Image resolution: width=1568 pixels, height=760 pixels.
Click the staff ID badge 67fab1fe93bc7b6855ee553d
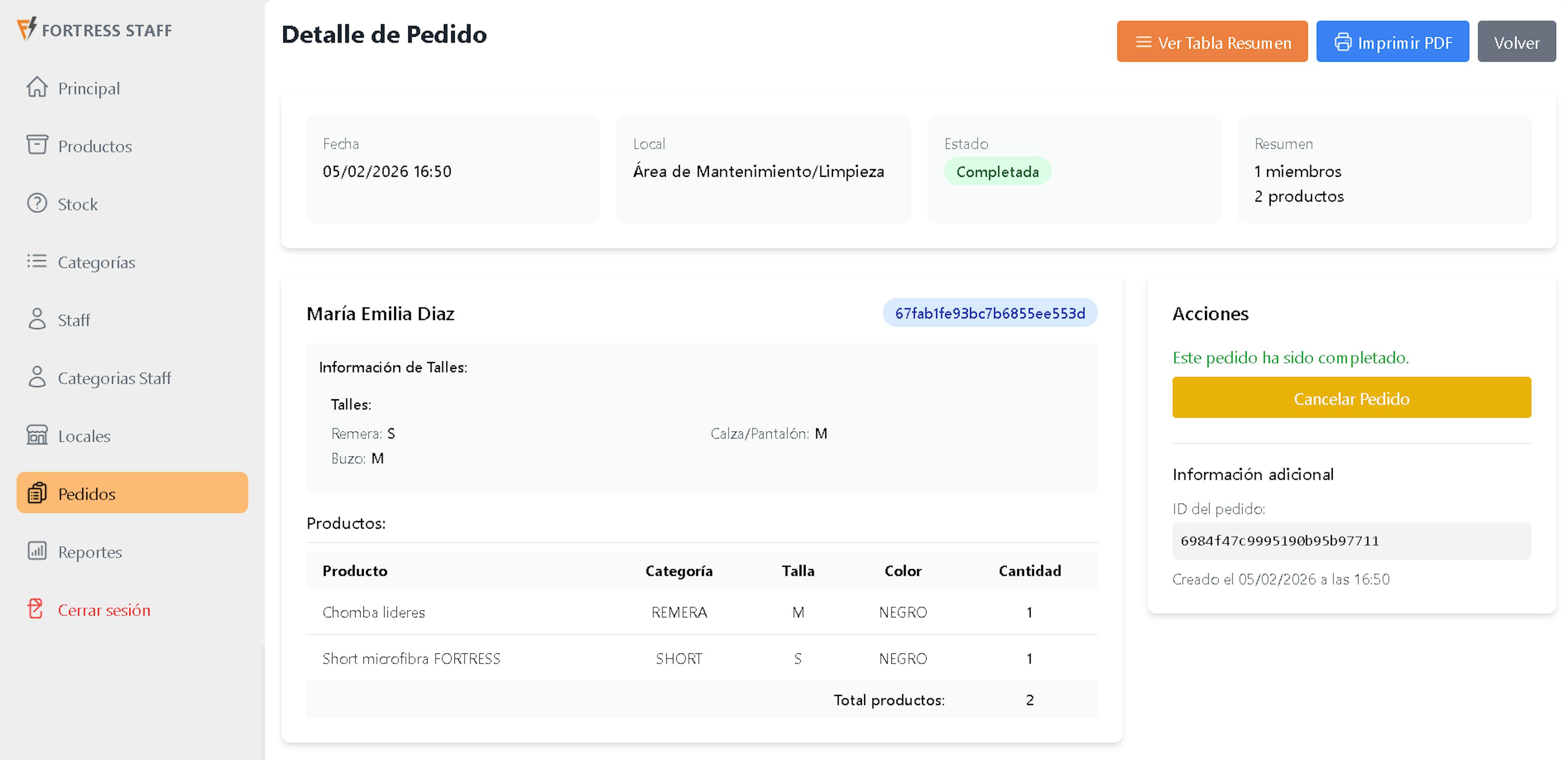(x=989, y=313)
